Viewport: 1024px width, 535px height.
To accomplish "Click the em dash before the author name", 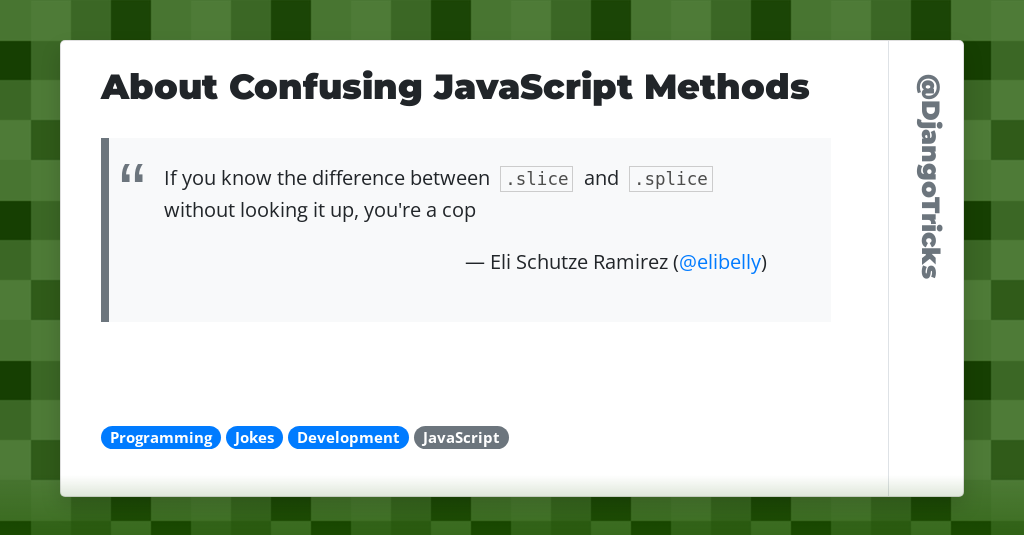I will pyautogui.click(x=475, y=263).
